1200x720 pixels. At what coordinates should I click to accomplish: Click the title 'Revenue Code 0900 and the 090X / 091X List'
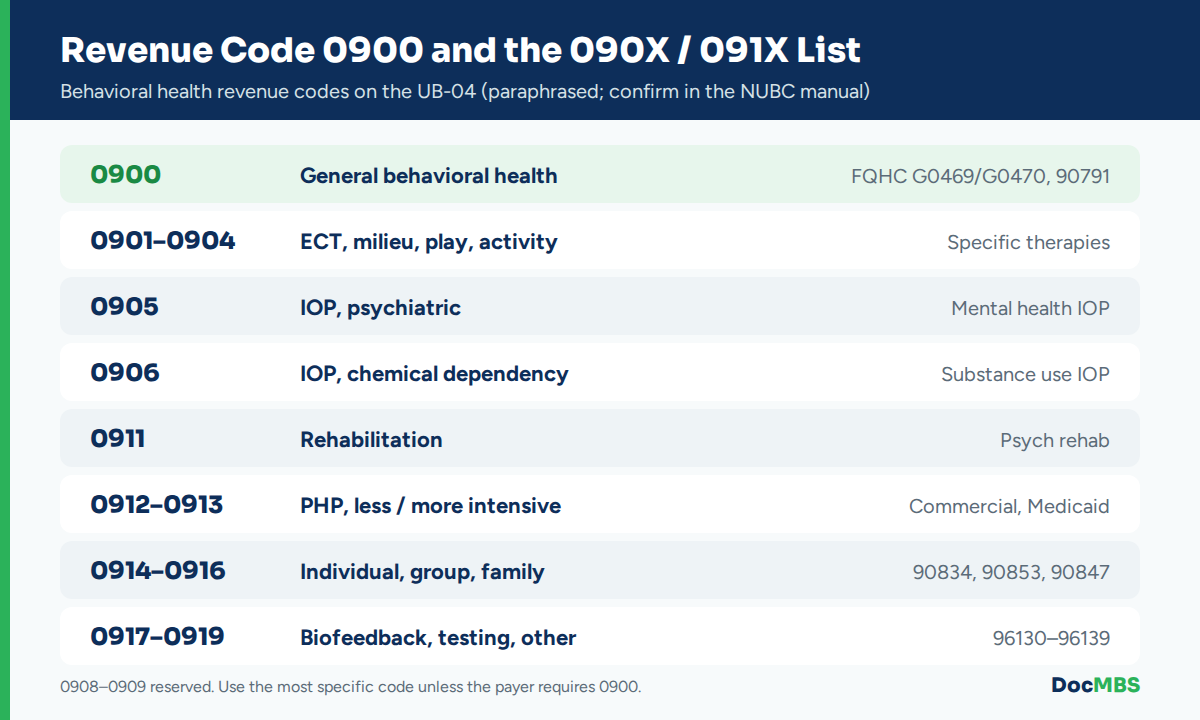[461, 50]
